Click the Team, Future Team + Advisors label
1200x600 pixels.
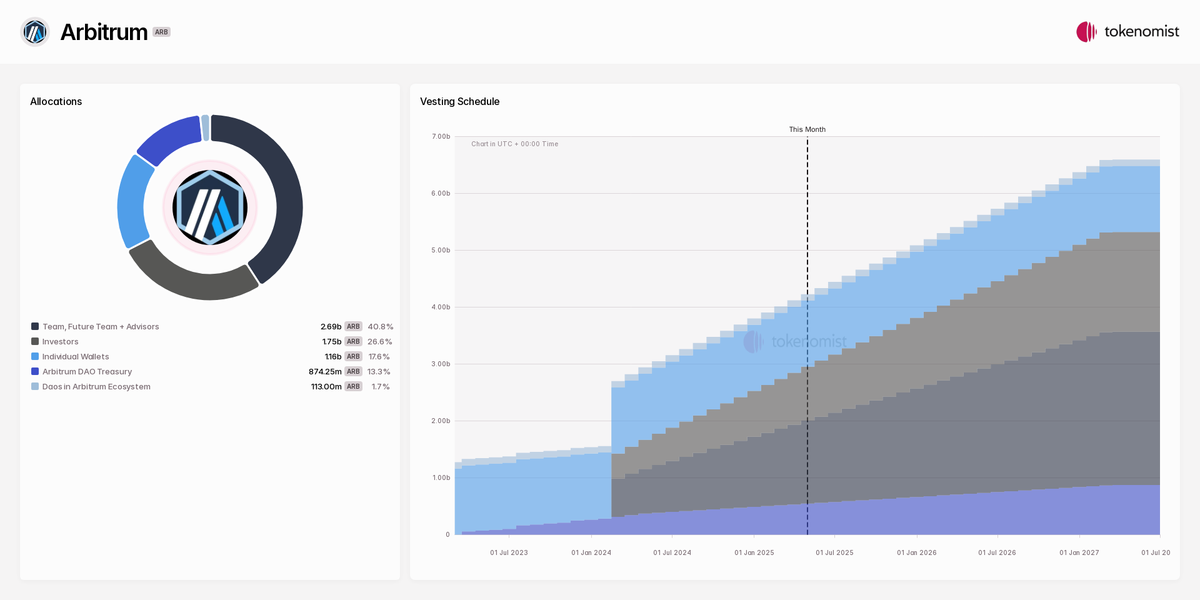100,327
